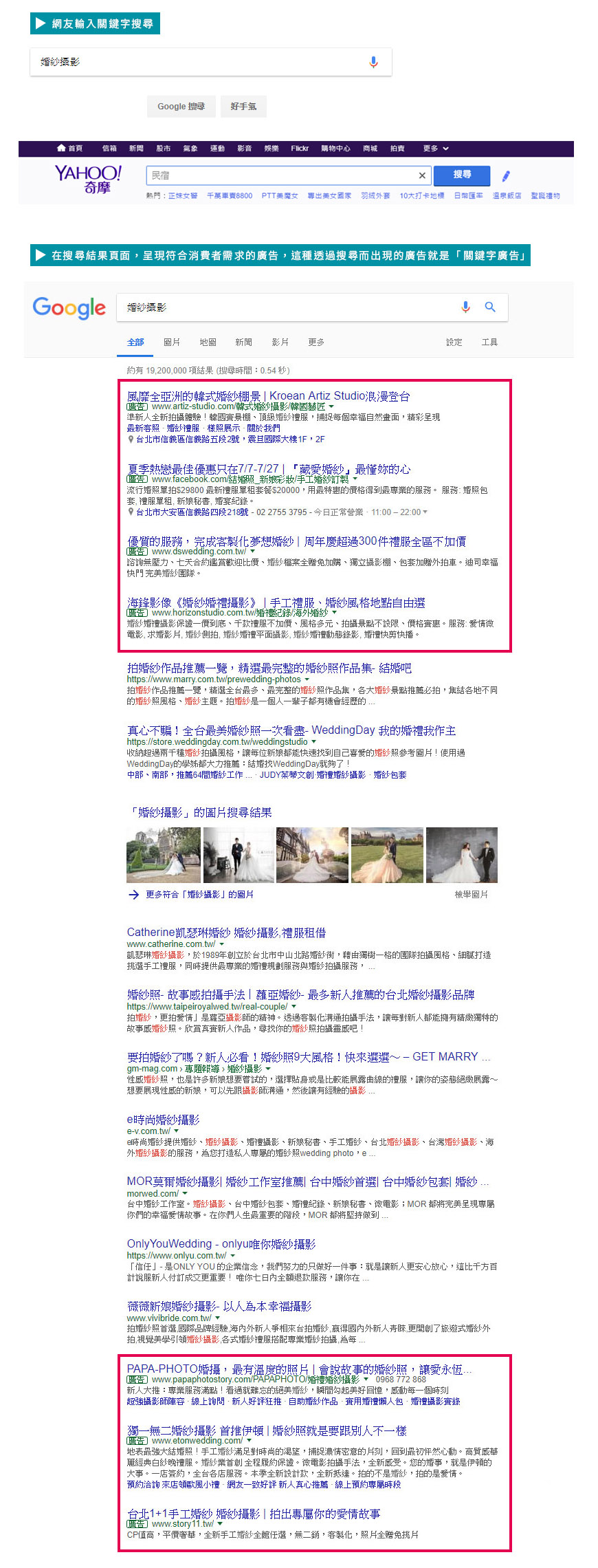Expand the business hours arrow after 11:00 – 22:00
The height and width of the screenshot is (1568, 598).
point(425,512)
